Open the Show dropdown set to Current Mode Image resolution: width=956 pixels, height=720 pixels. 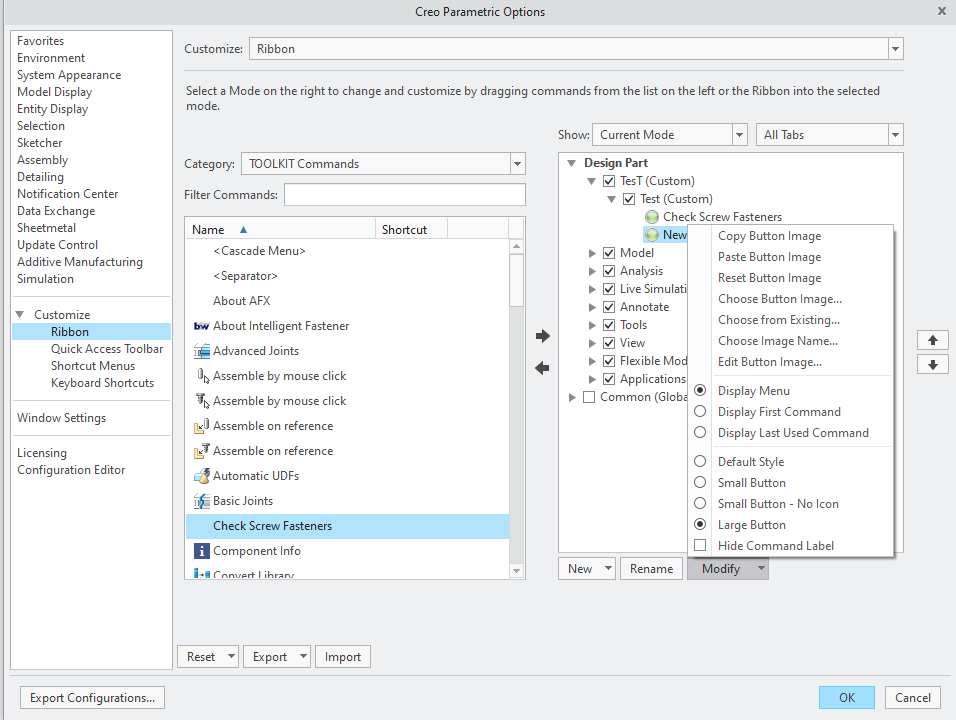click(x=739, y=133)
